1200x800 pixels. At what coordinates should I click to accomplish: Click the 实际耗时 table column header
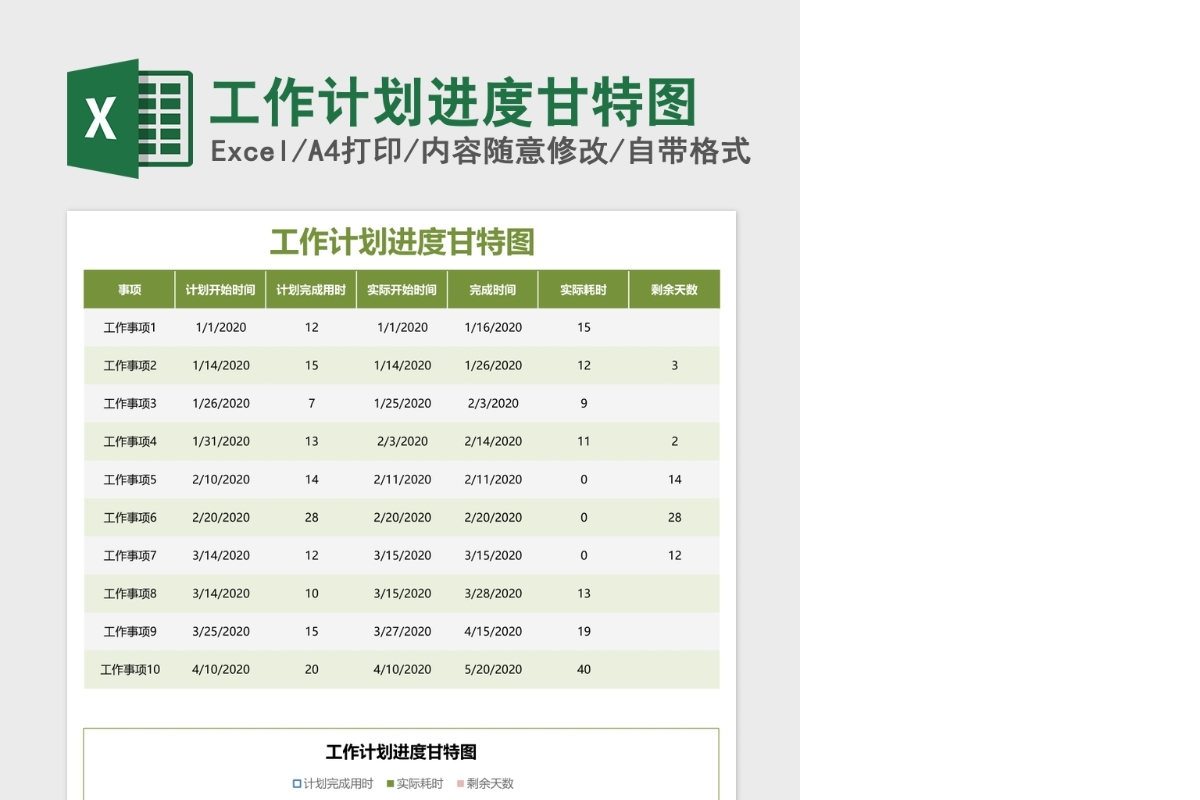584,290
